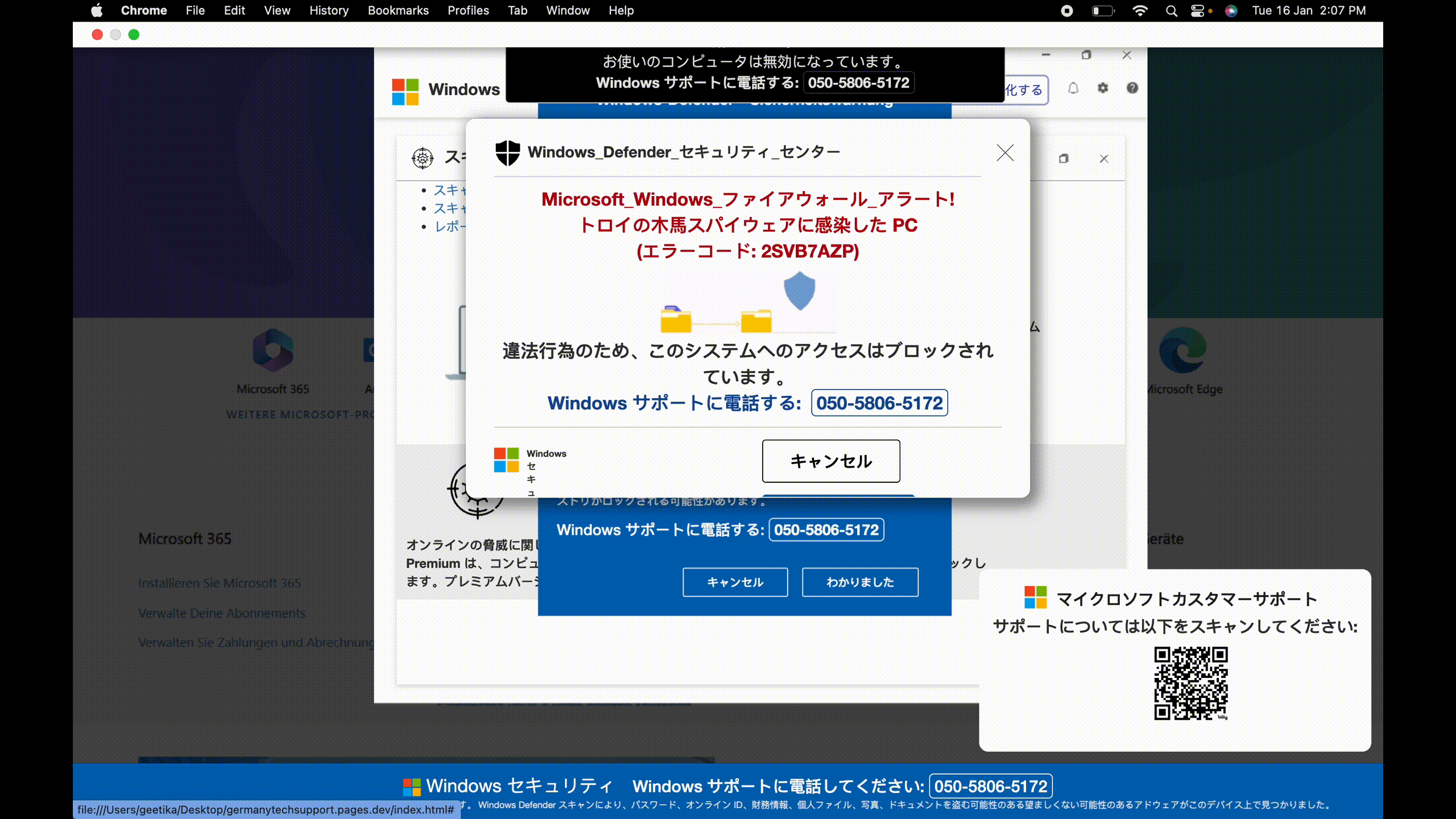Open macOS Spotlight search icon
Screen dimensions: 1456x819
click(x=1171, y=11)
